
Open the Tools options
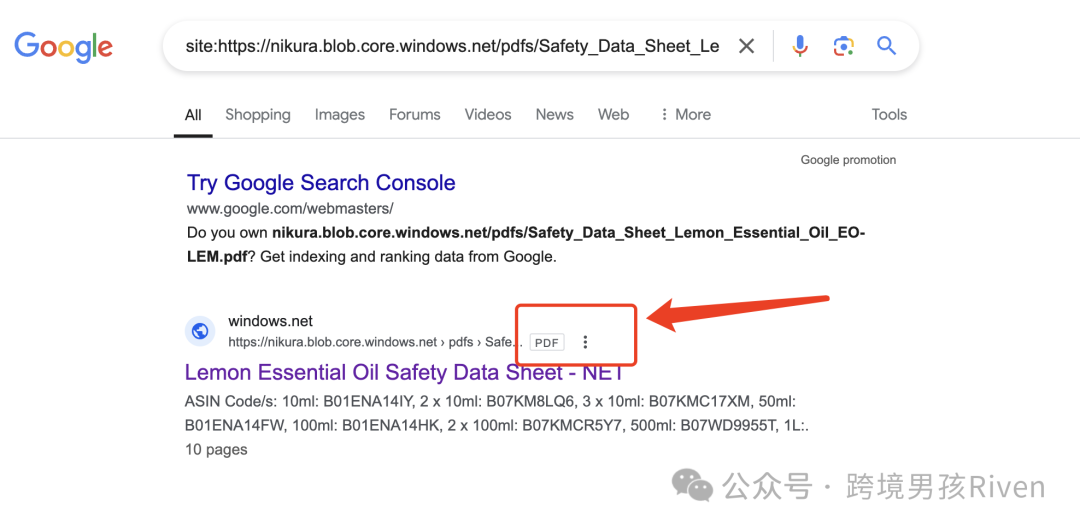coord(889,114)
